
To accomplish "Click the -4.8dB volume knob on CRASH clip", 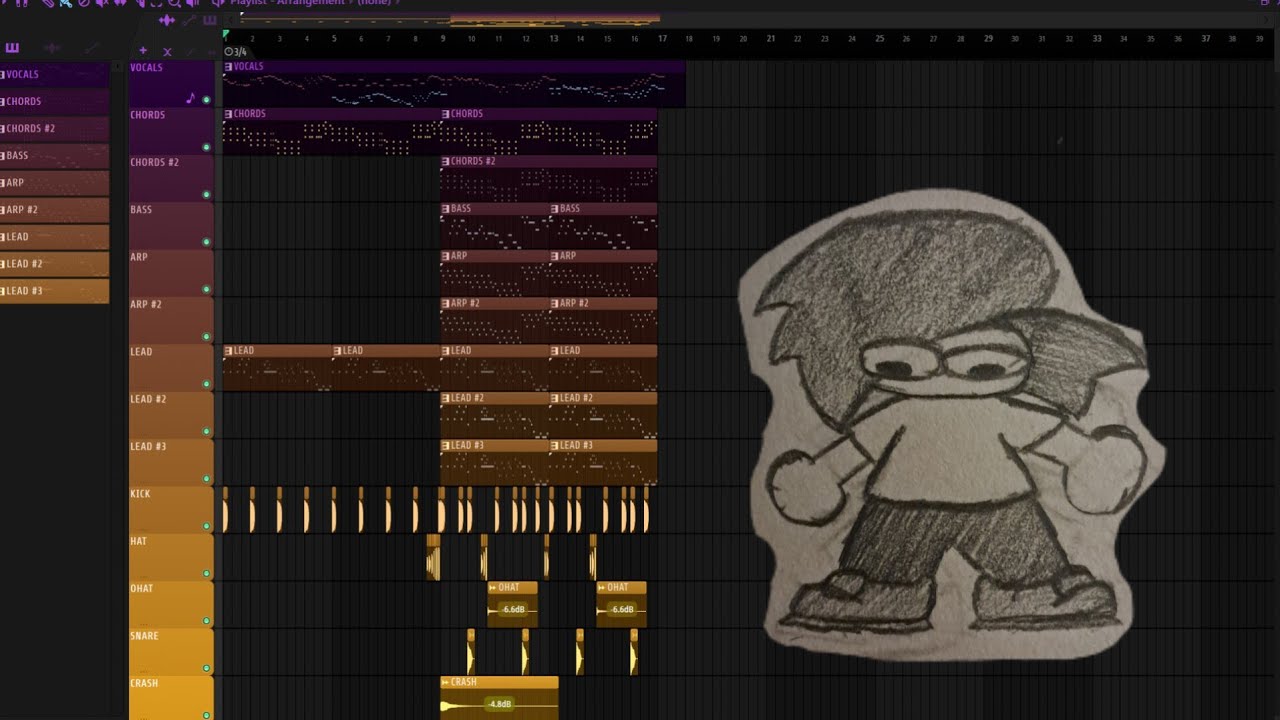I will pyautogui.click(x=500, y=704).
